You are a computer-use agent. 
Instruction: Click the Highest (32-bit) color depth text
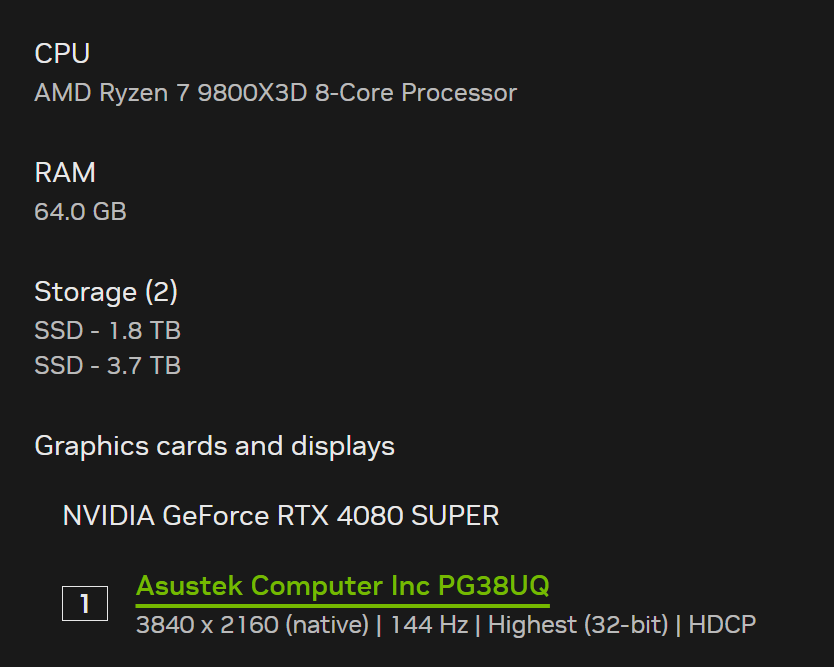(x=577, y=625)
